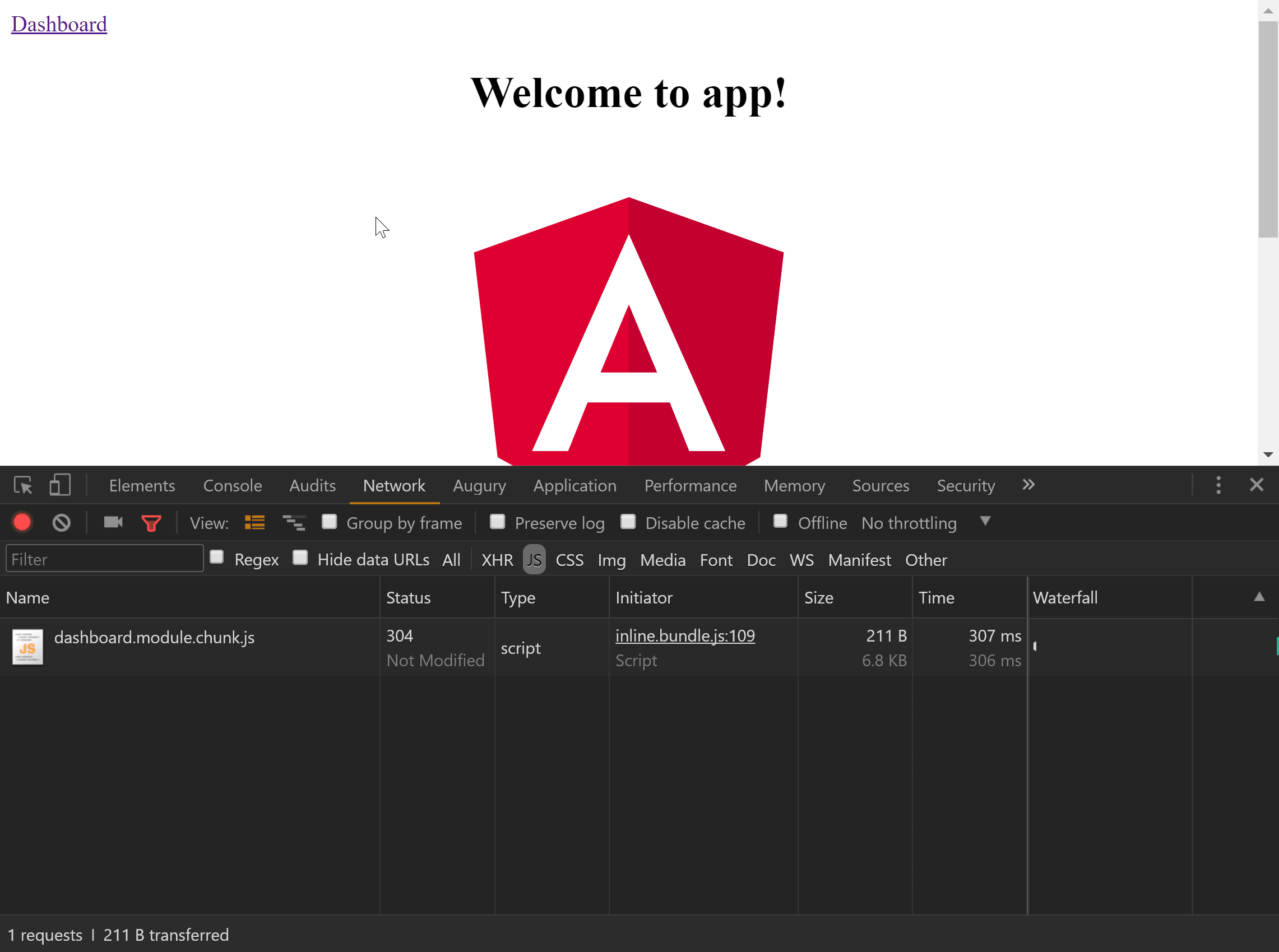This screenshot has height=952, width=1279.
Task: Sort by the Initiator column header
Action: click(703, 598)
